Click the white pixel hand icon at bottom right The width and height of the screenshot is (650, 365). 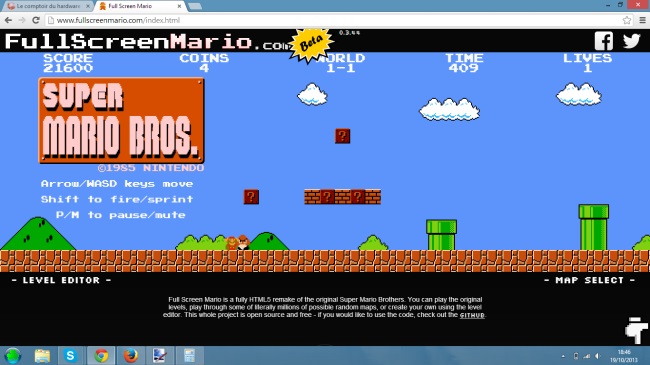pyautogui.click(x=636, y=331)
